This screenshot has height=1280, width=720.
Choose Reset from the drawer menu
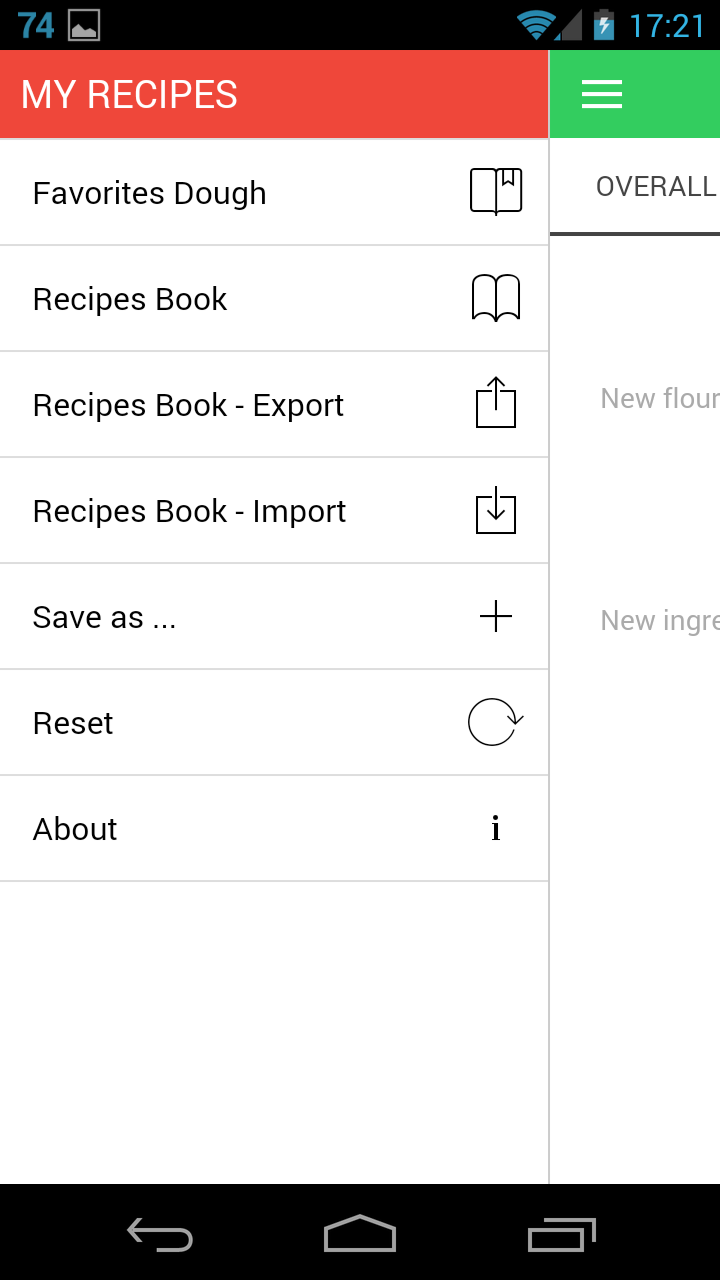pos(73,723)
